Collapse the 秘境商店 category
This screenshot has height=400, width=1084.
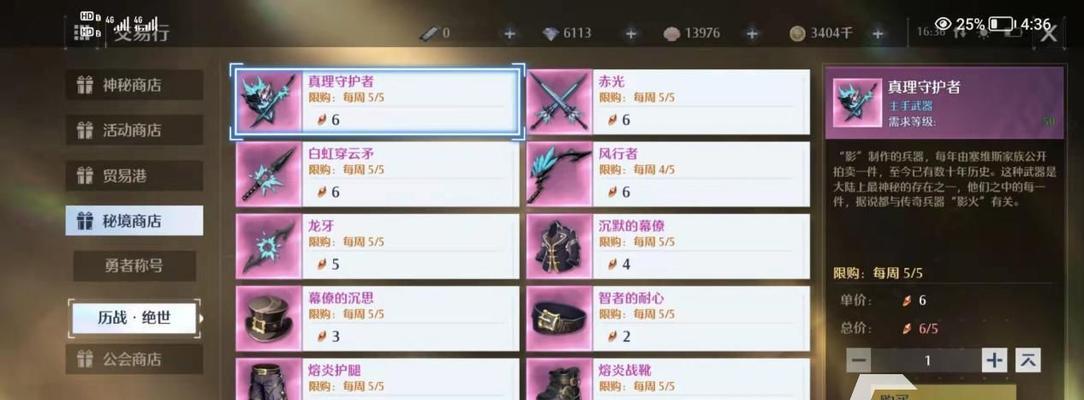coord(134,221)
